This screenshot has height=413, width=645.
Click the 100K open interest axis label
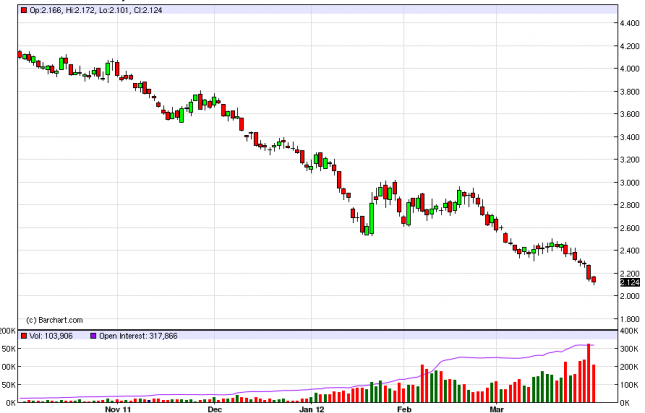pyautogui.click(x=629, y=385)
